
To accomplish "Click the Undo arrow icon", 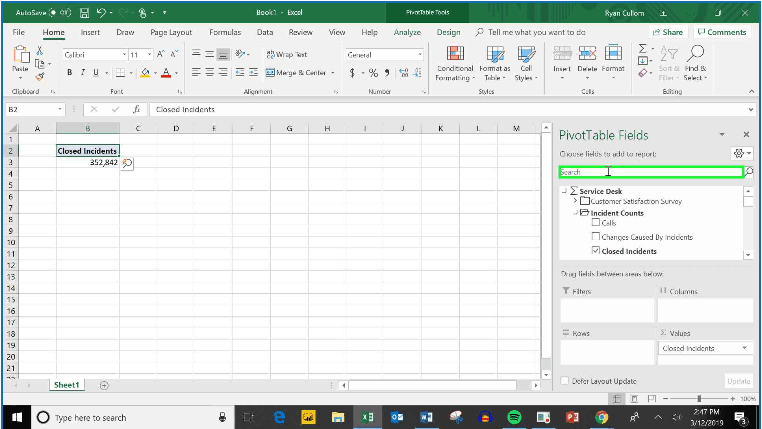I will (x=101, y=13).
